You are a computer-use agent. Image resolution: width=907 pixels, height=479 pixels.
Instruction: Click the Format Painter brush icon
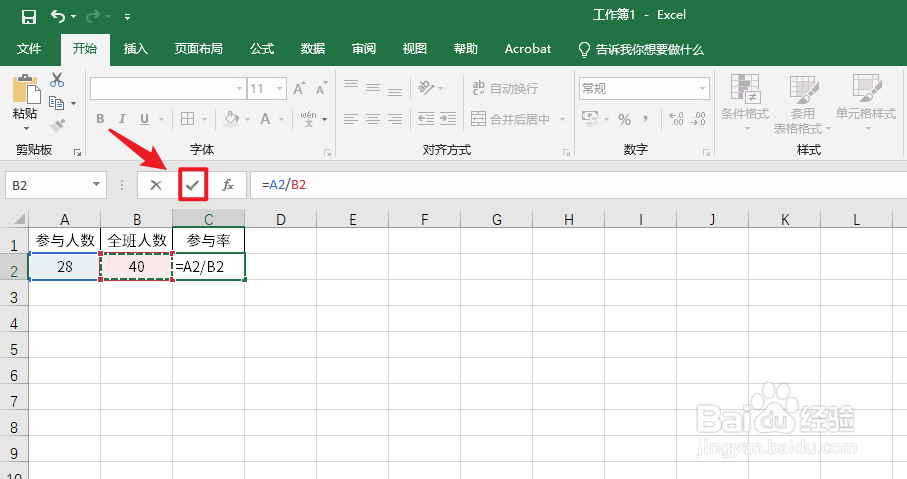(57, 125)
